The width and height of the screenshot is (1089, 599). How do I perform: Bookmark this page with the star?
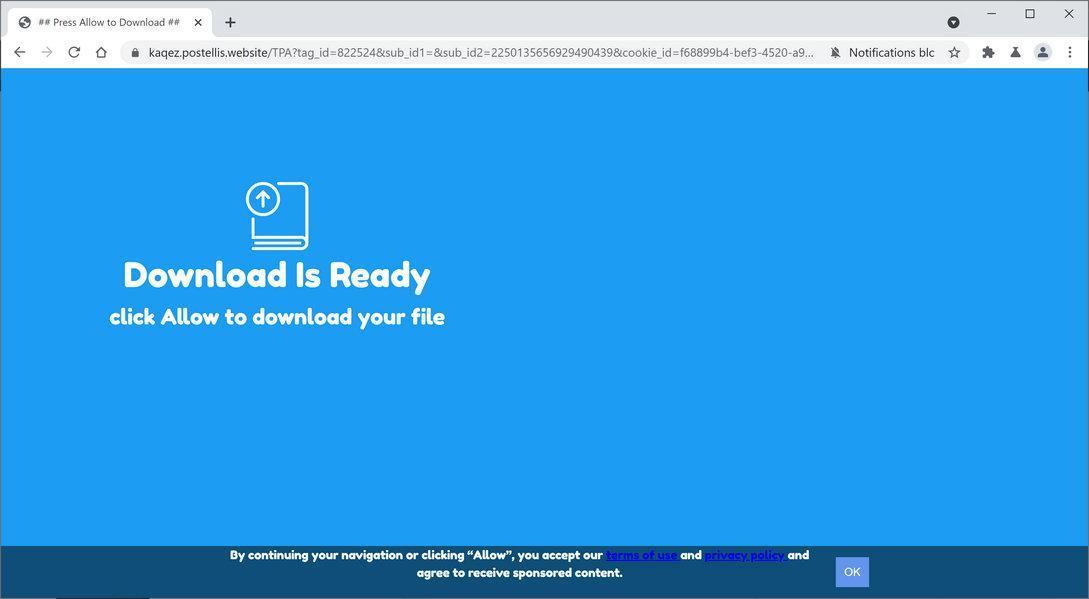(x=954, y=53)
